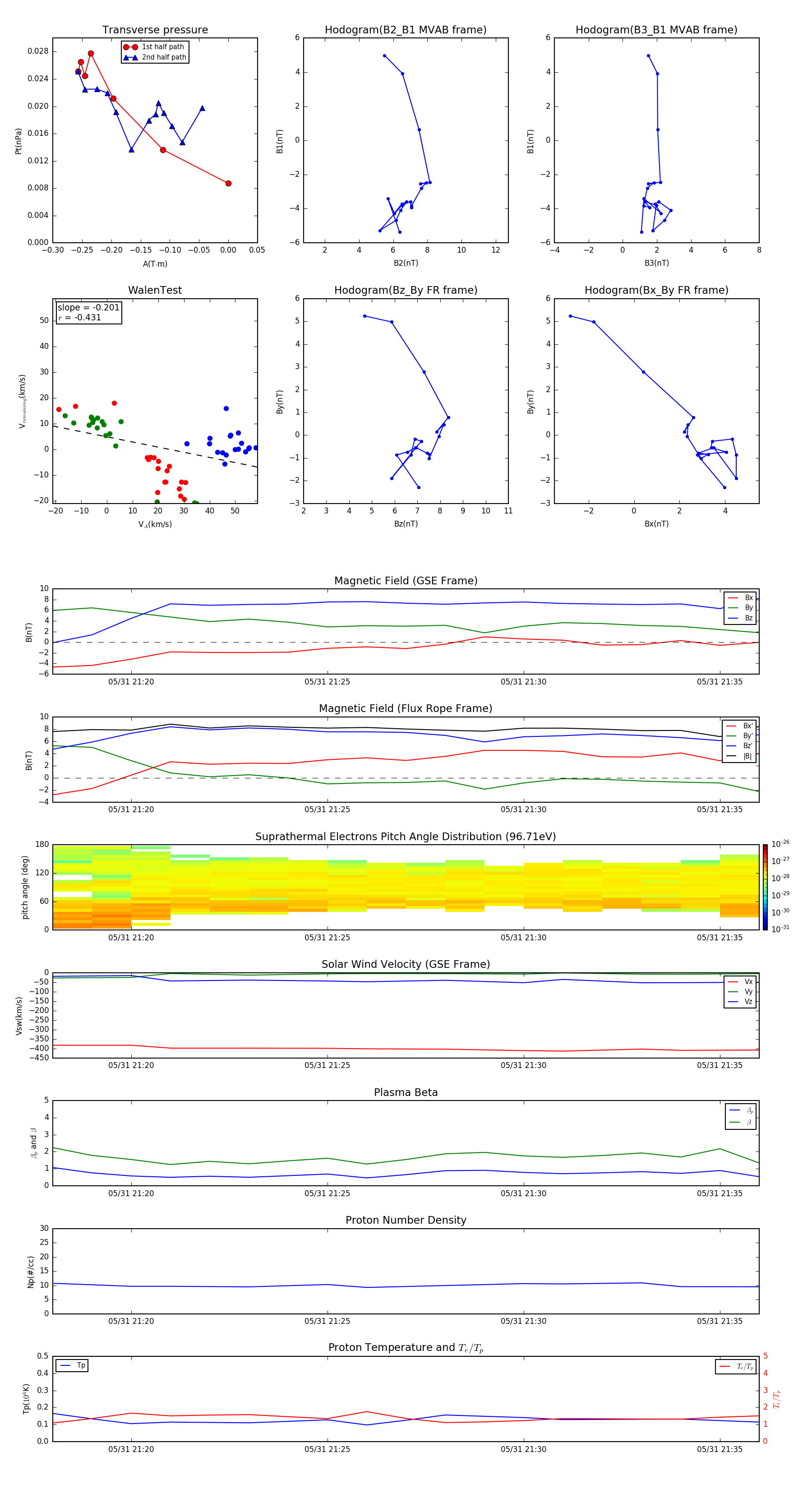The width and height of the screenshot is (812, 1489).
Task: Click the 'By' legend entry in GSE panel
Action: point(740,607)
